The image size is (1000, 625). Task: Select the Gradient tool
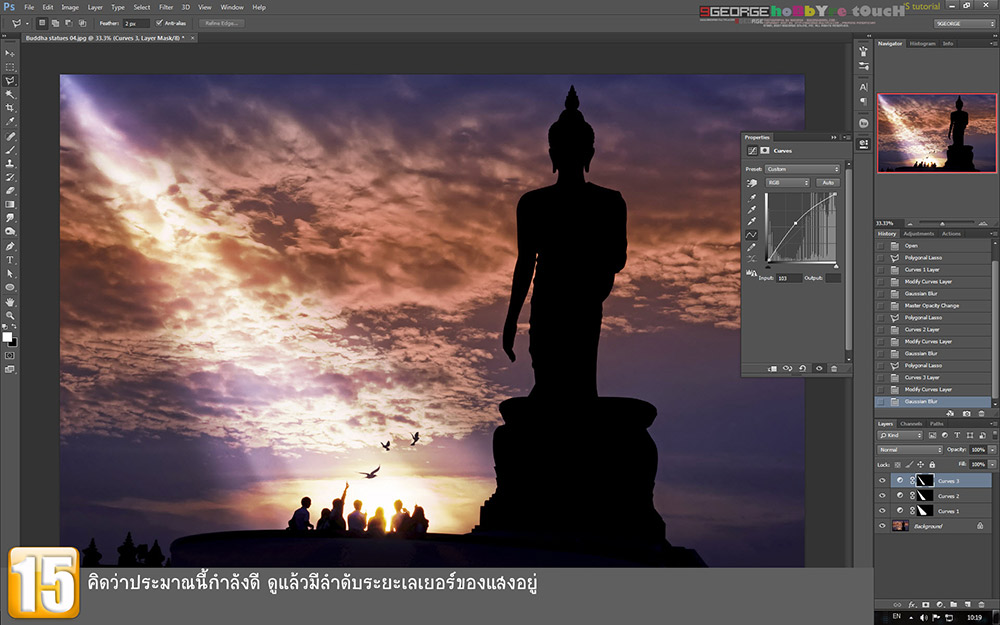10,204
